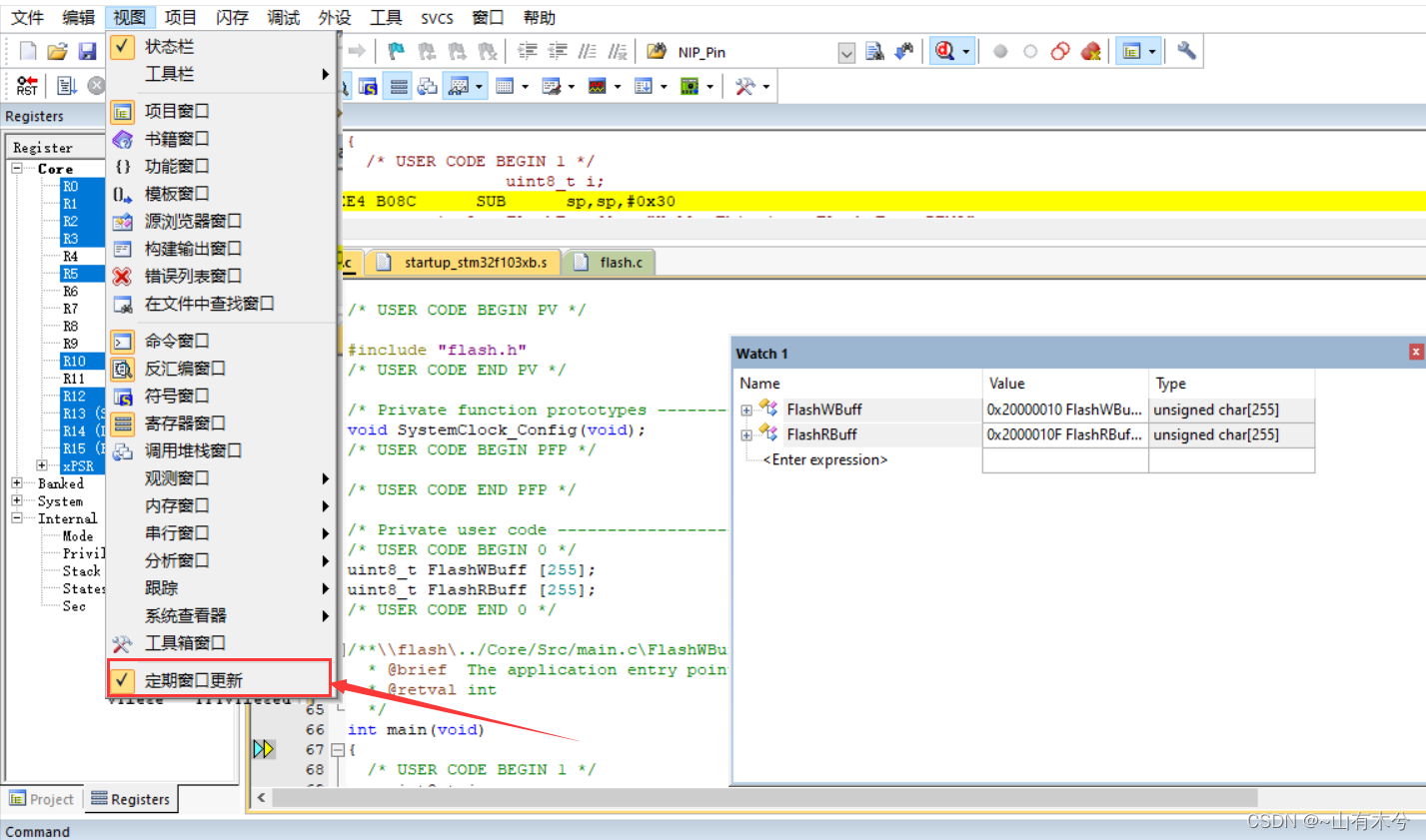Image resolution: width=1426 pixels, height=840 pixels.
Task: Click the Memory Windows toolbar icon
Action: (x=505, y=87)
